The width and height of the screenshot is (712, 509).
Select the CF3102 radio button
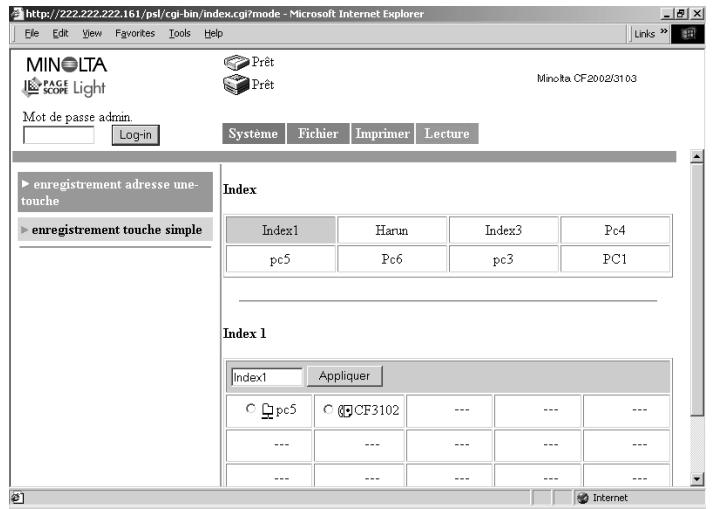click(328, 409)
